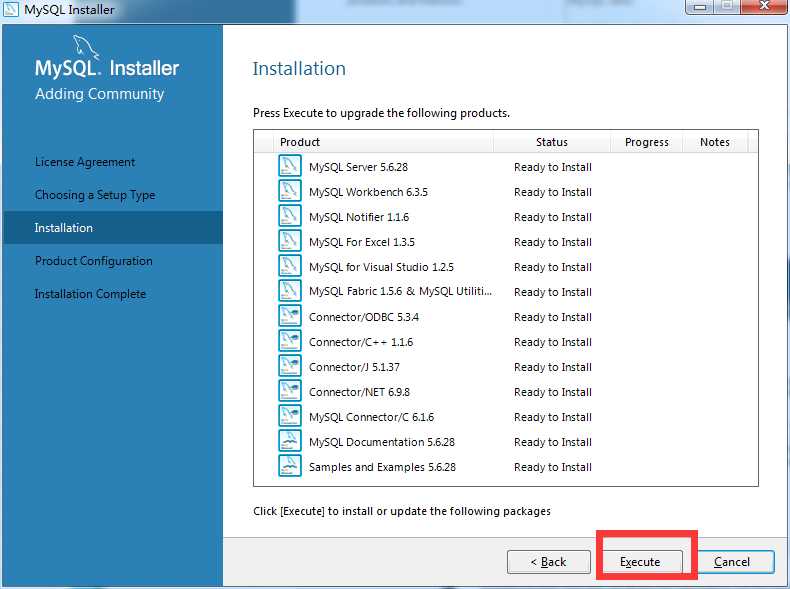
Task: Click the MySQL Workbench 6.3.5 product icon
Action: [x=290, y=191]
